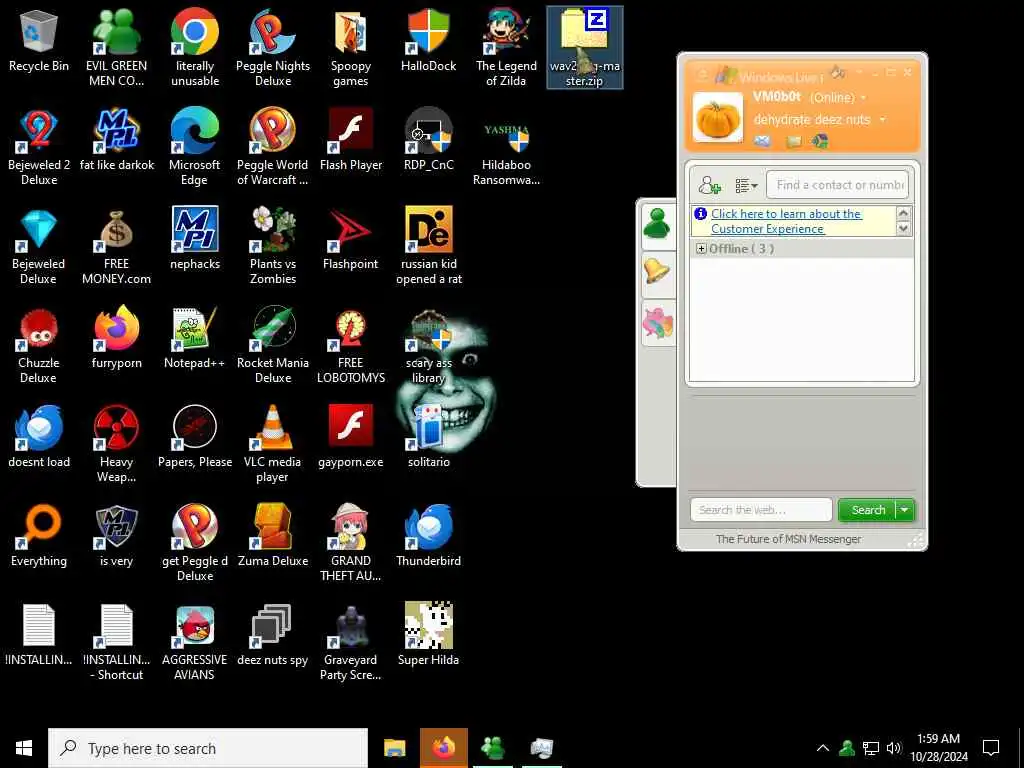Select the 'literally unusable' Chrome shortcut
Image resolution: width=1024 pixels, height=768 pixels.
[x=195, y=48]
